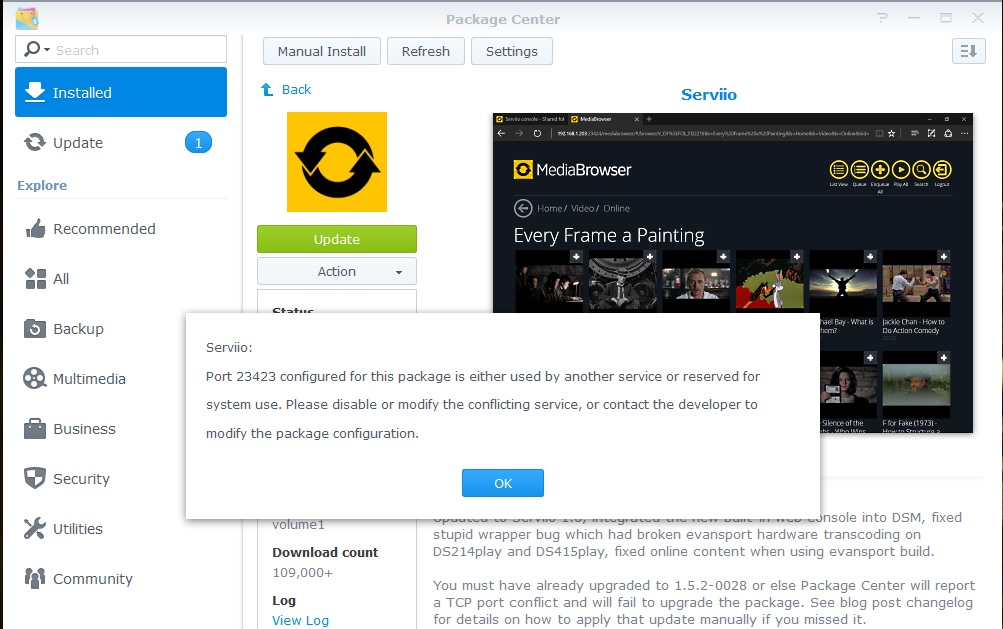Open the View Log link
Viewport: 1003px width, 629px height.
coord(301,620)
